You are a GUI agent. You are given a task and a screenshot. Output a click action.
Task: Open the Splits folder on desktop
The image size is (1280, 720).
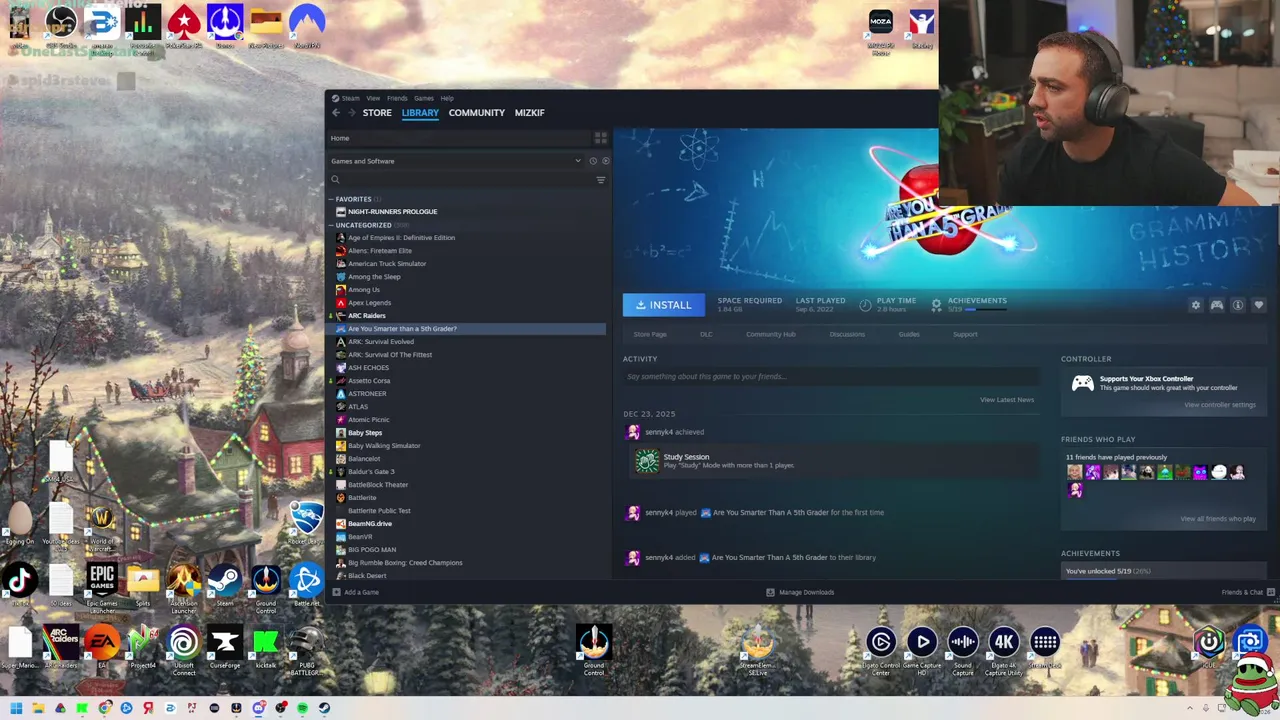coord(143,584)
